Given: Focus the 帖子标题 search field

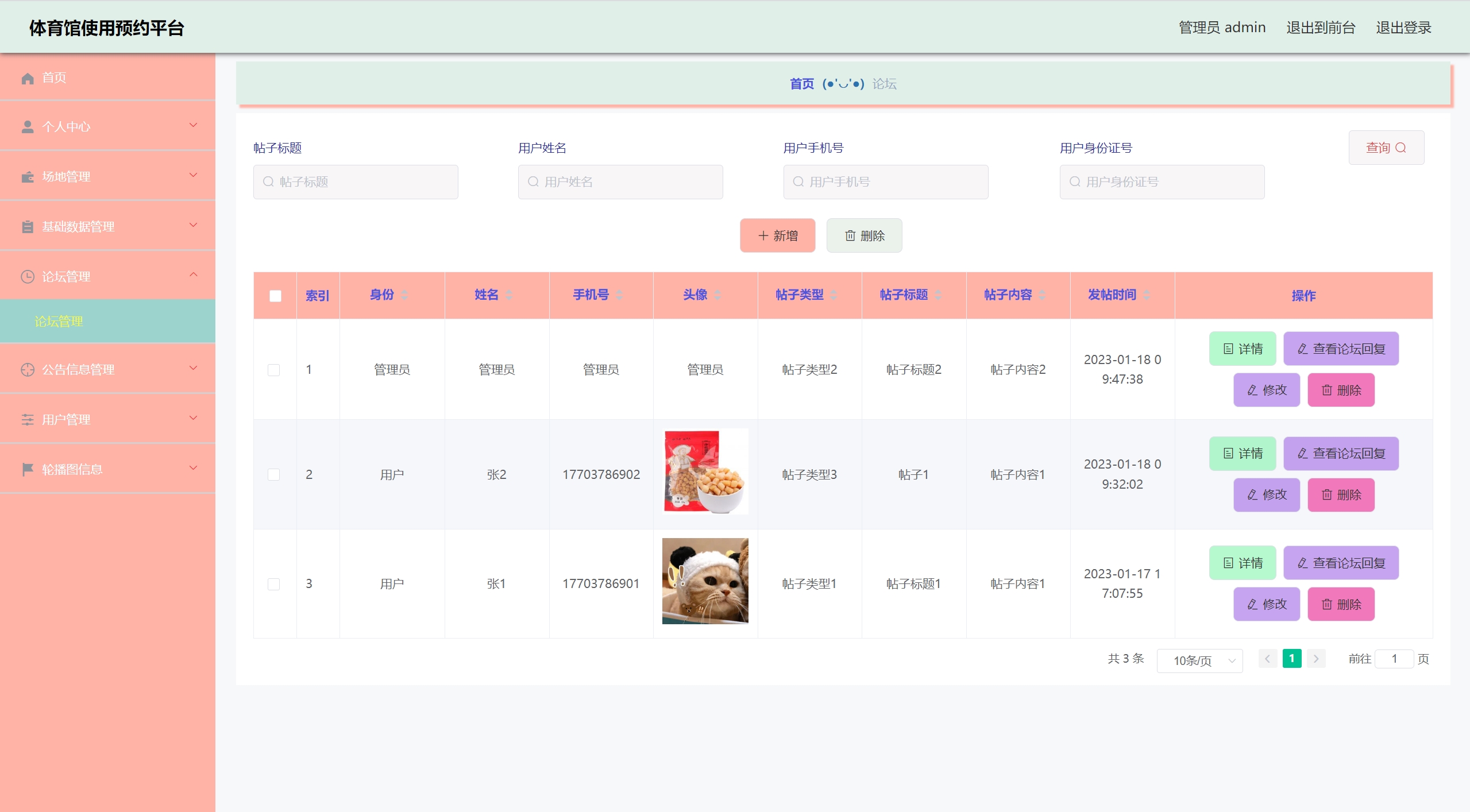Looking at the screenshot, I should 356,182.
